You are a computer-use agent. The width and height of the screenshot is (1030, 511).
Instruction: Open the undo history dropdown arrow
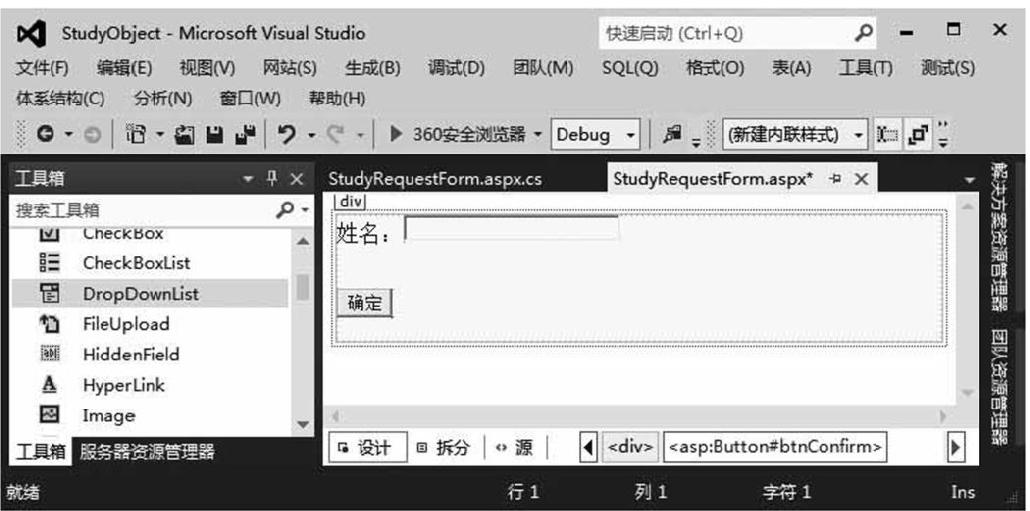312,136
